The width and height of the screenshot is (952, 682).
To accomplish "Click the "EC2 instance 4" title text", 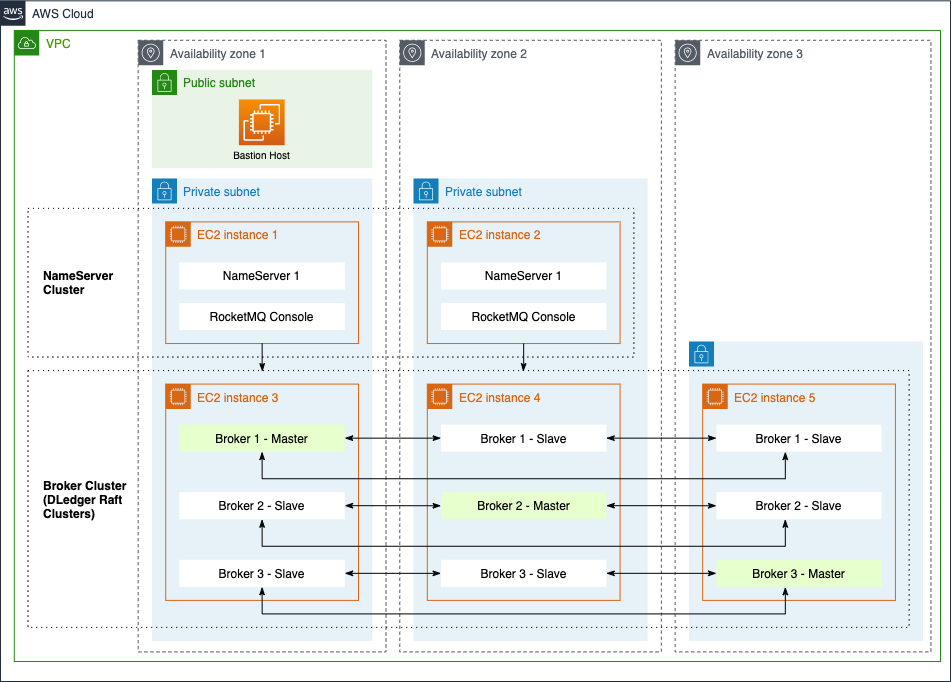I will 500,398.
